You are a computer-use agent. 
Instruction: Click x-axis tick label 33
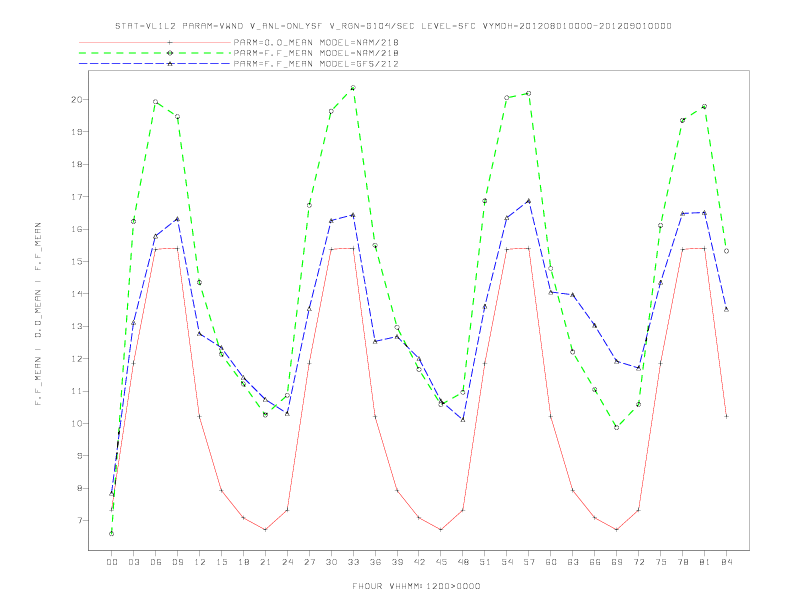point(353,562)
